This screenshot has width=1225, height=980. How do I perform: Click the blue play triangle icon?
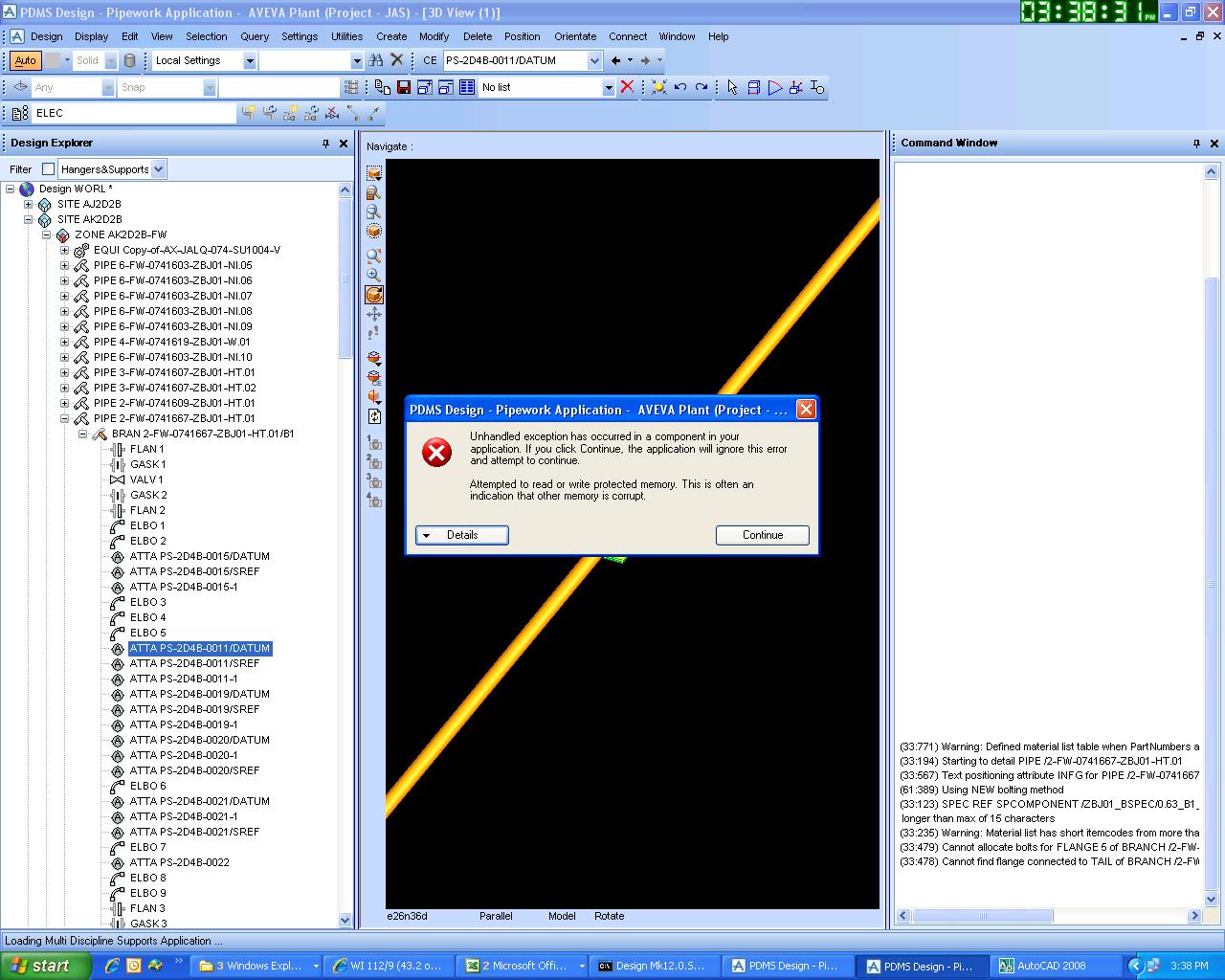(775, 87)
